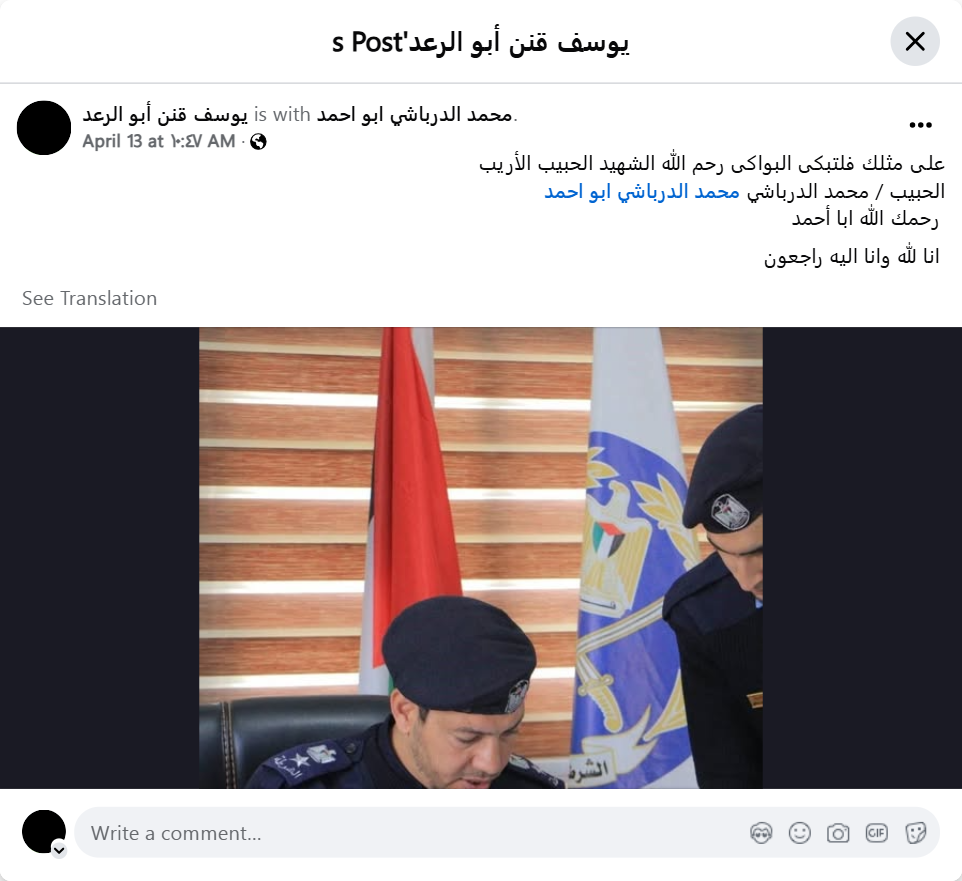Attach a photo with camera icon

(837, 833)
